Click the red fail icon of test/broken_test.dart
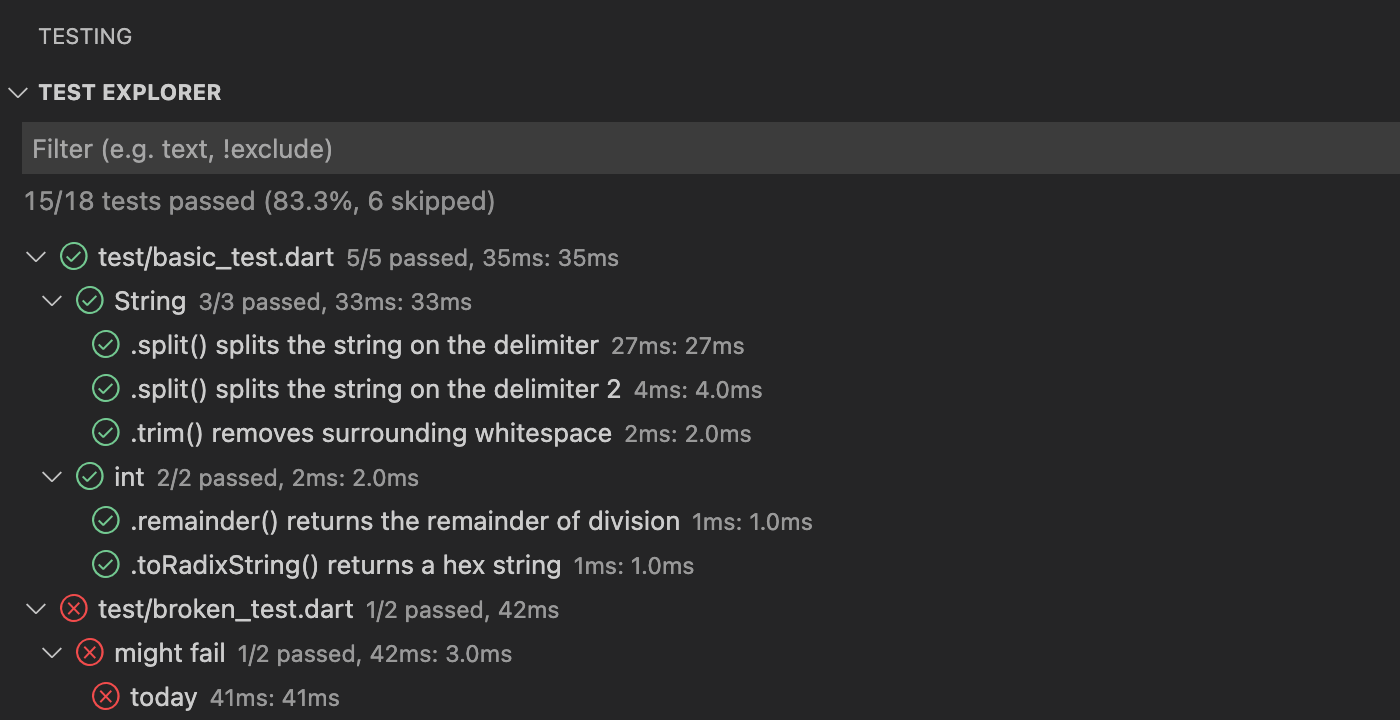 pos(73,609)
